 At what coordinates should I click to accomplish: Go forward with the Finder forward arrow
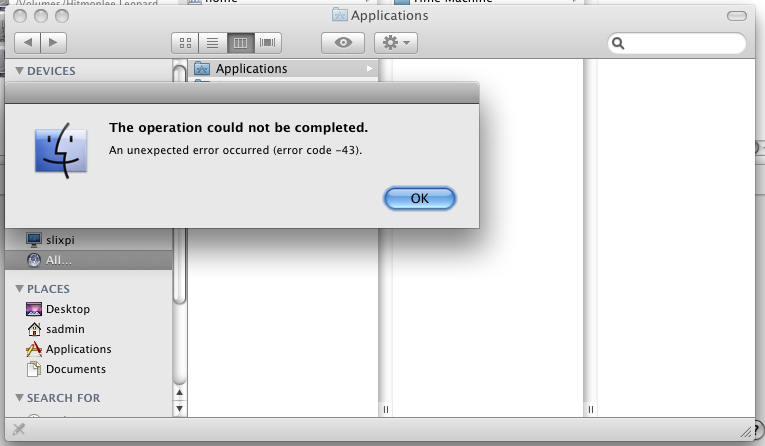pyautogui.click(x=54, y=42)
